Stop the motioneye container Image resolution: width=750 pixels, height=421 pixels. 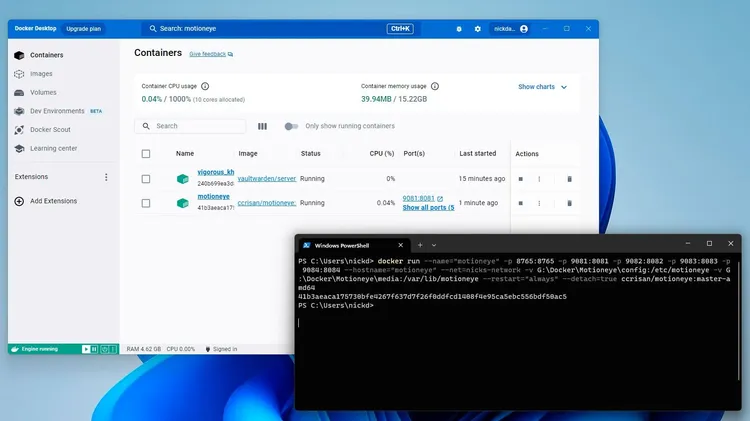coord(520,203)
